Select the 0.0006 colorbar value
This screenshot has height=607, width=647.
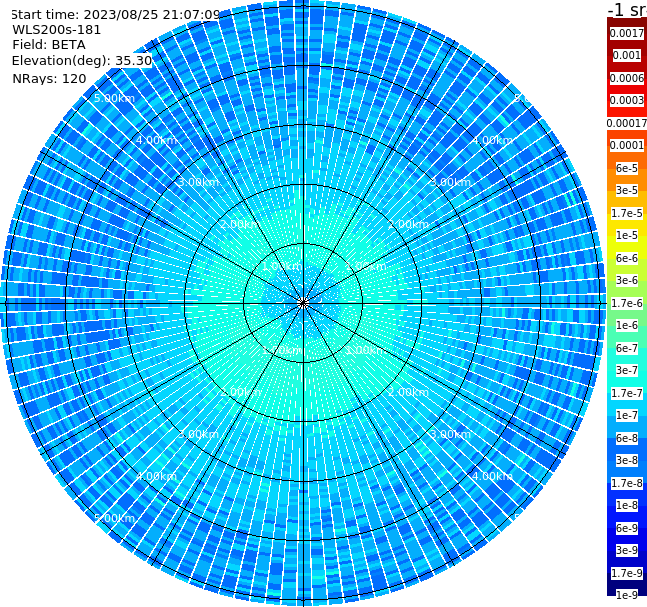(x=627, y=78)
